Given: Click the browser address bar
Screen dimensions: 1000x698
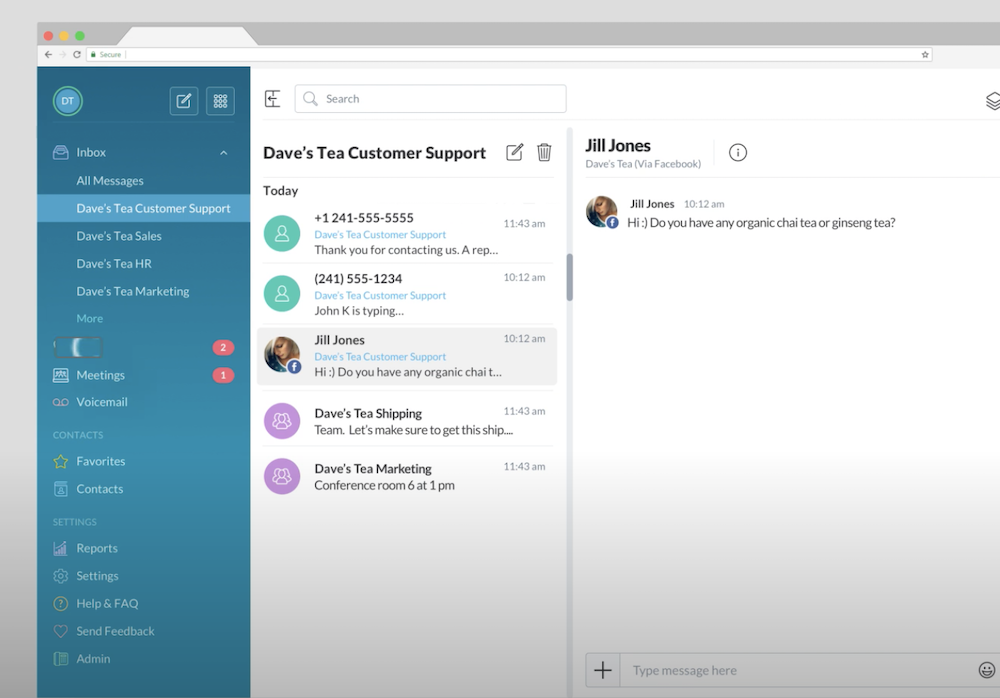Looking at the screenshot, I should 510,54.
